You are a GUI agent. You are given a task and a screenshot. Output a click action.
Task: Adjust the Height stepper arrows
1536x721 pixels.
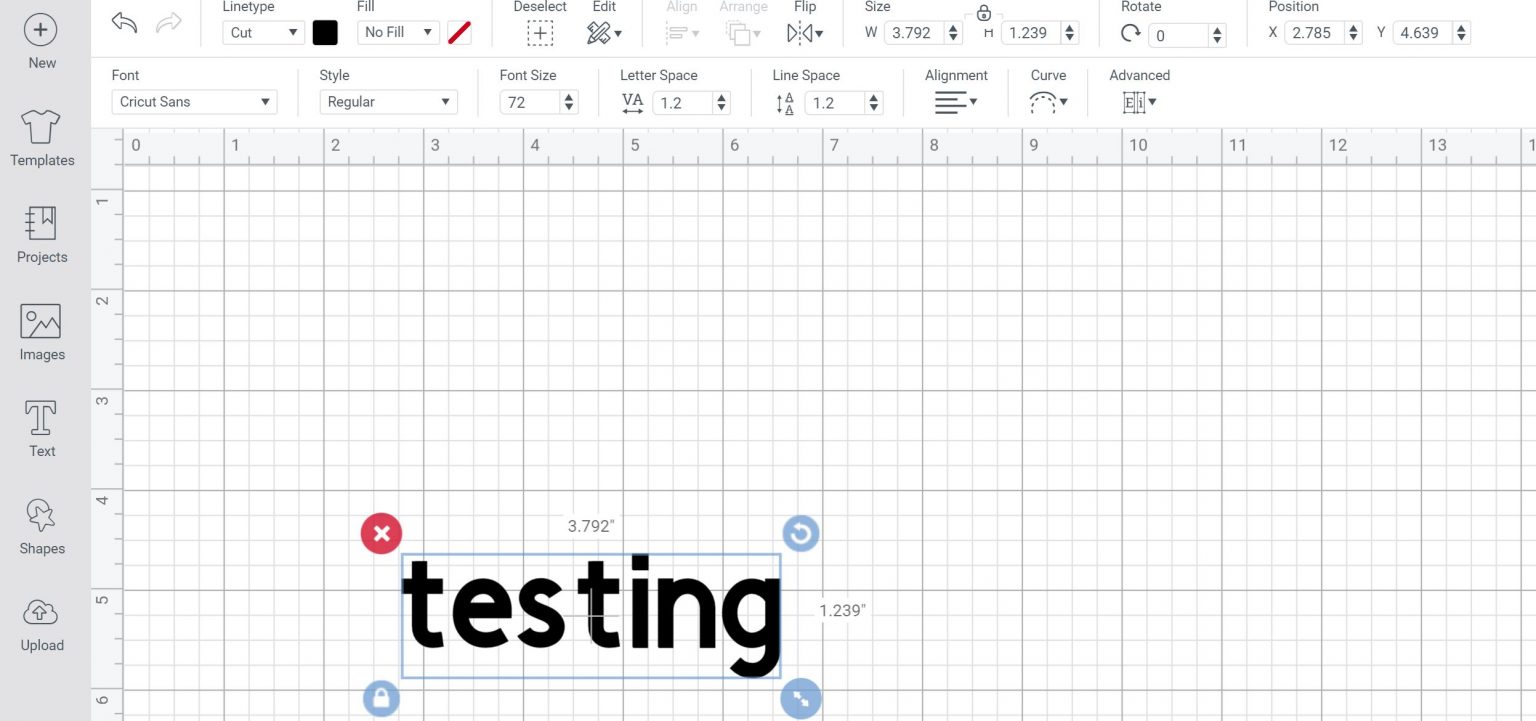click(x=1070, y=33)
